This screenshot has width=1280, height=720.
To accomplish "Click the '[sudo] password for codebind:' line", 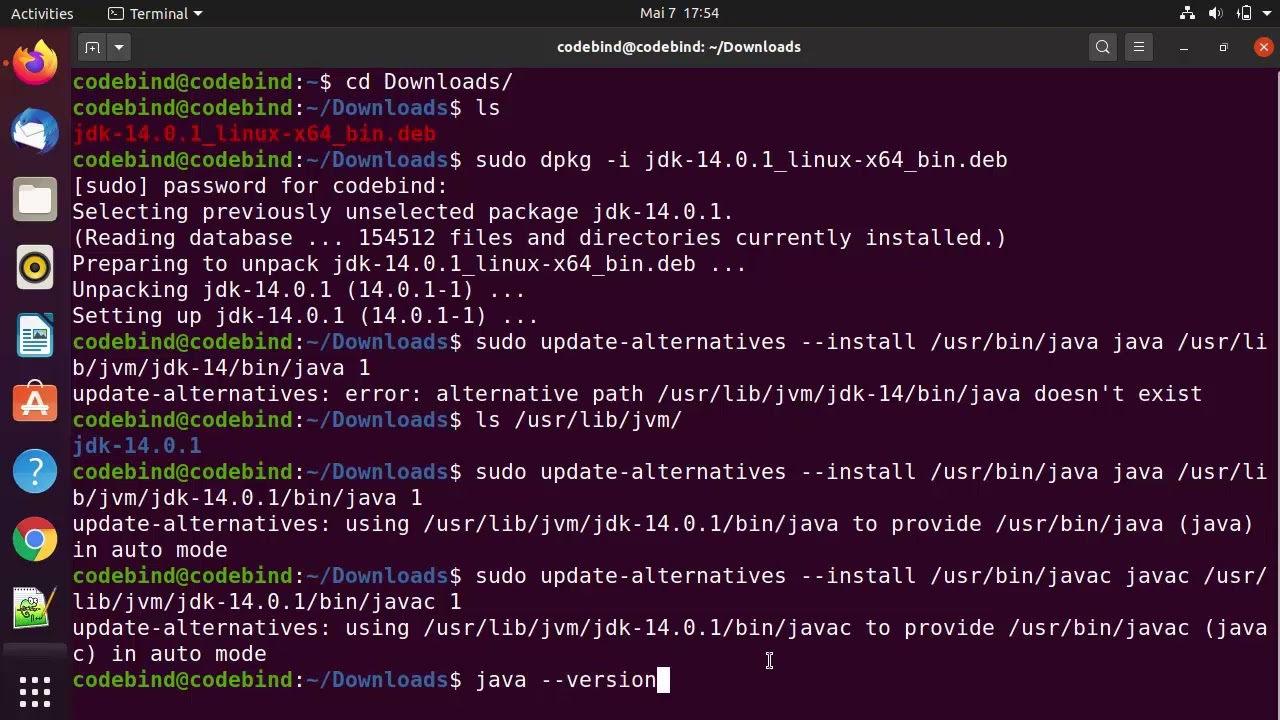I will [x=260, y=186].
